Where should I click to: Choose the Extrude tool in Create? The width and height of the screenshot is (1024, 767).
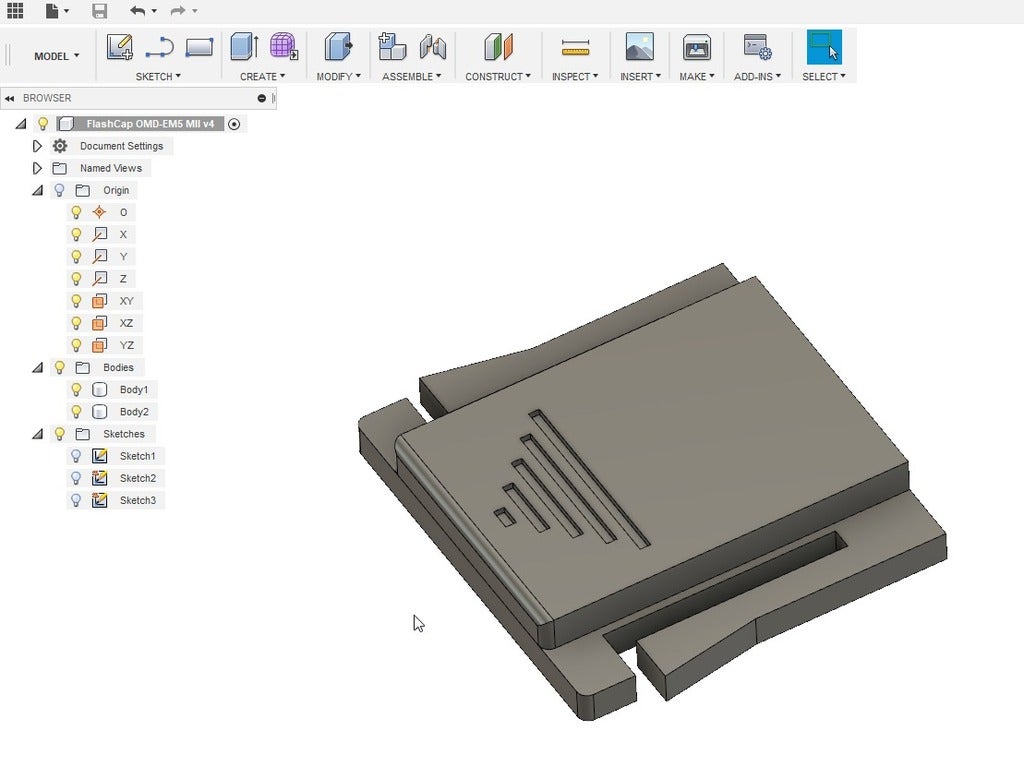click(245, 47)
